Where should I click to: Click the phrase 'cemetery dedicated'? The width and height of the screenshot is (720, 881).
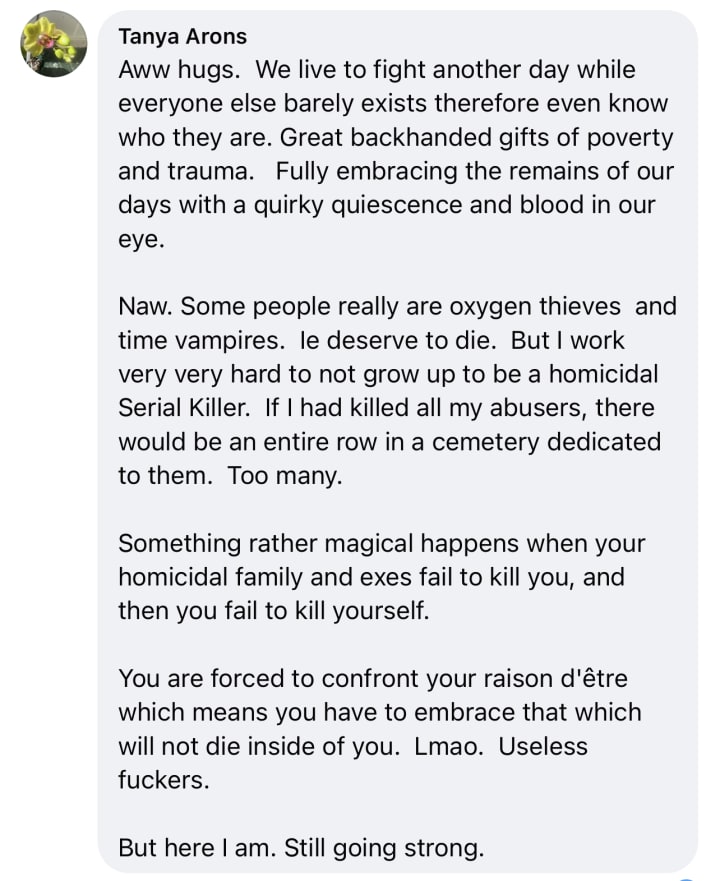click(546, 442)
